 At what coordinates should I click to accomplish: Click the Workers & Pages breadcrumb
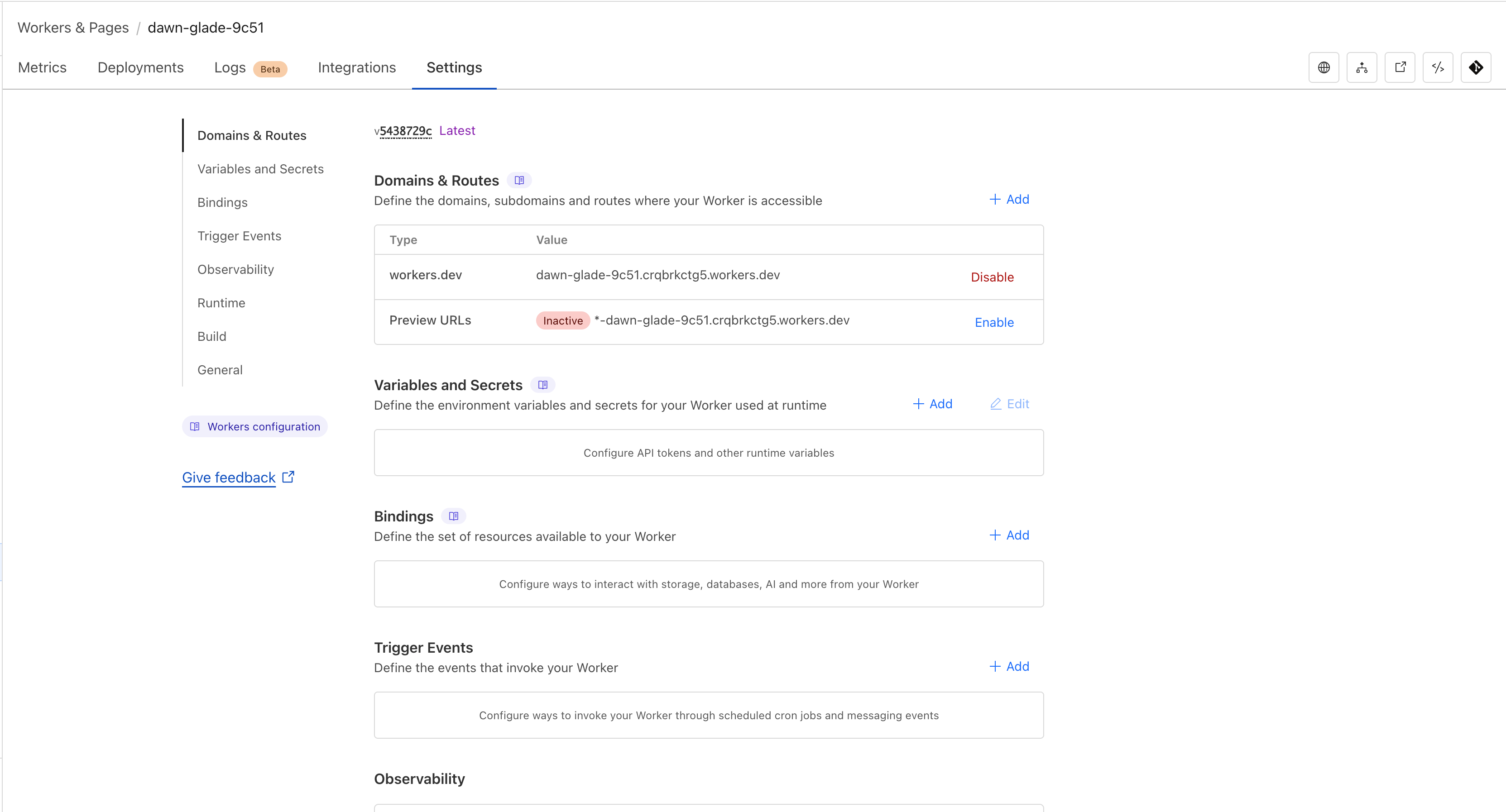coord(73,28)
